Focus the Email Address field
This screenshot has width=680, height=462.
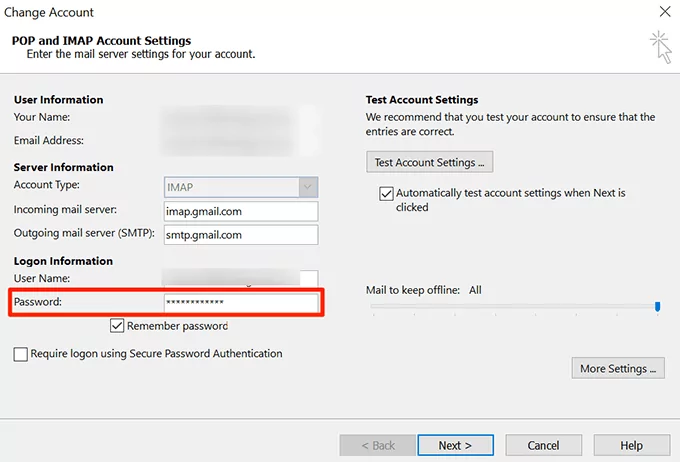pyautogui.click(x=241, y=141)
